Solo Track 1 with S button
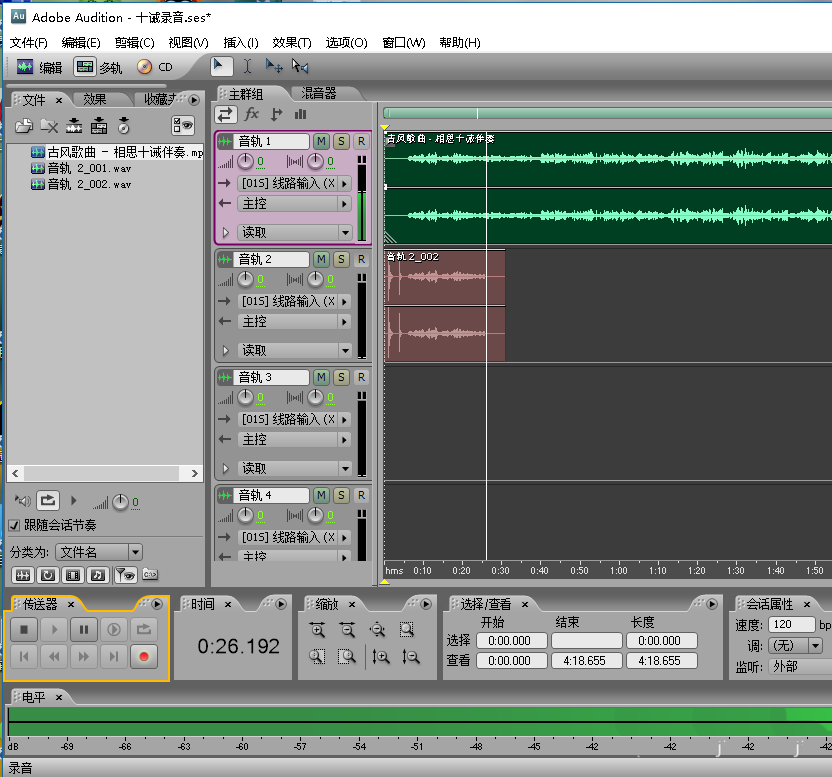Viewport: 832px width, 777px height. click(x=341, y=141)
